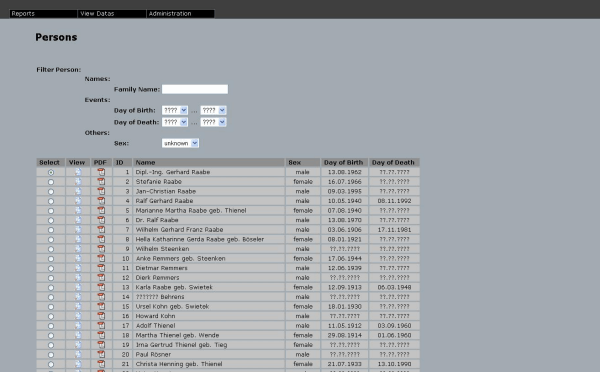Screen dimensions: 600x372
Task: Click death date 03.09.1960
Action: point(394,326)
